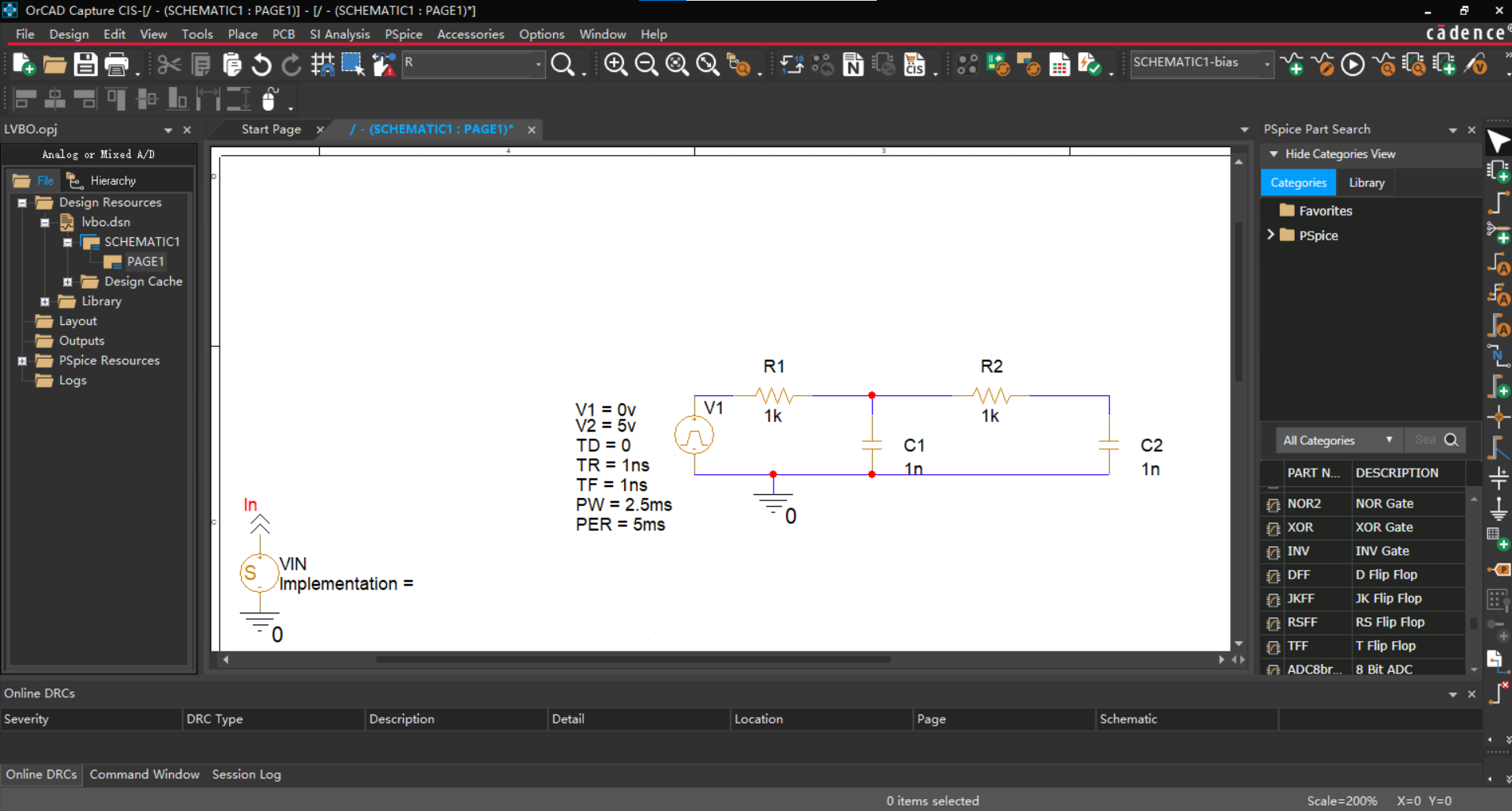Open the Favorites folder in part search
1512x811 pixels.
point(1325,211)
